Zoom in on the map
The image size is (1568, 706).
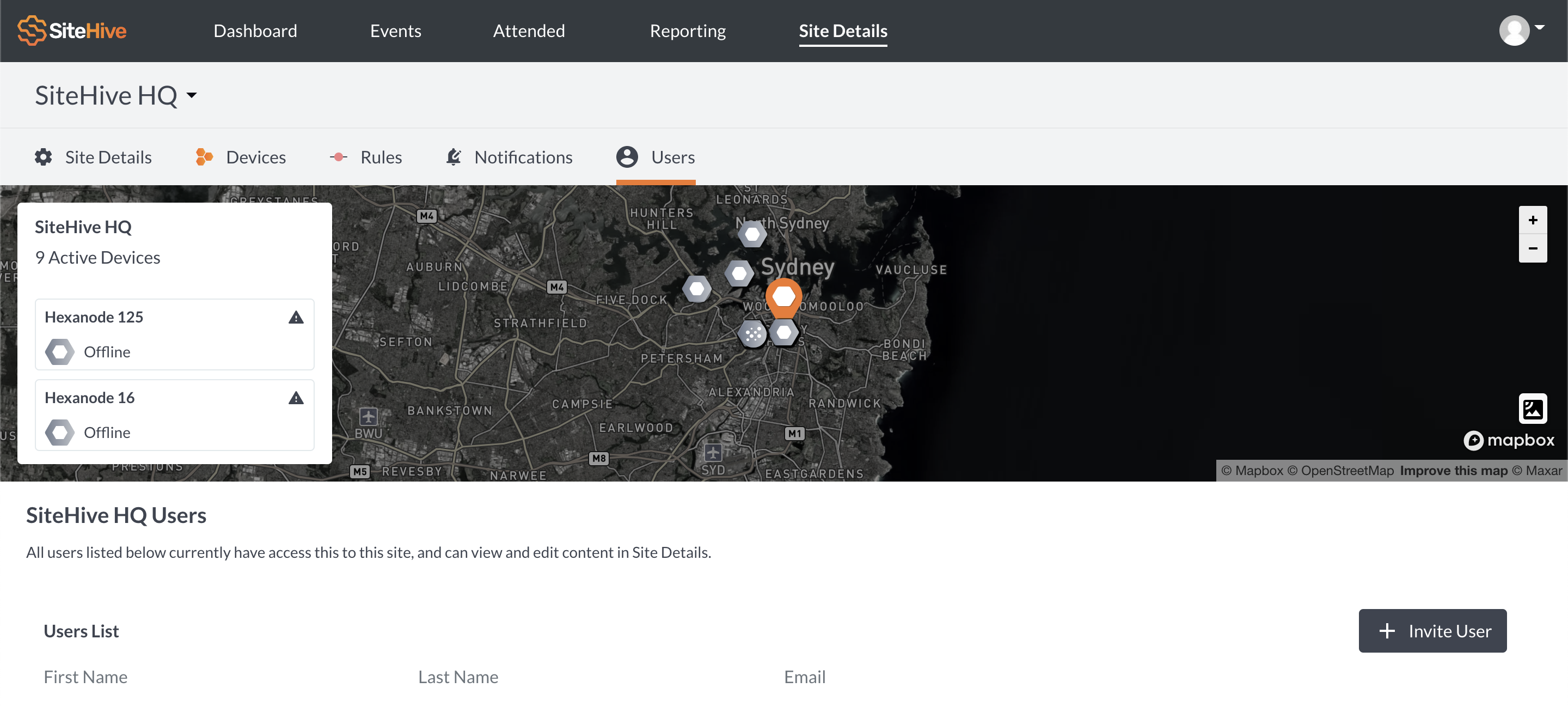click(x=1533, y=220)
